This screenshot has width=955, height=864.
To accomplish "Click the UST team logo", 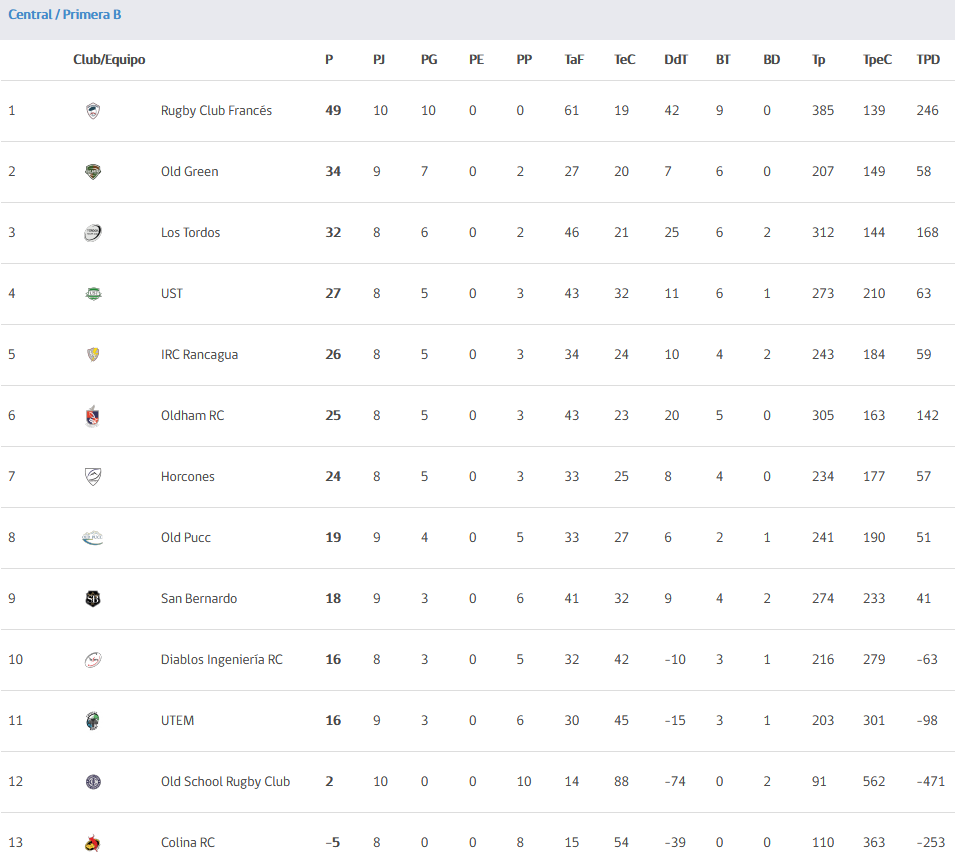I will tap(93, 294).
